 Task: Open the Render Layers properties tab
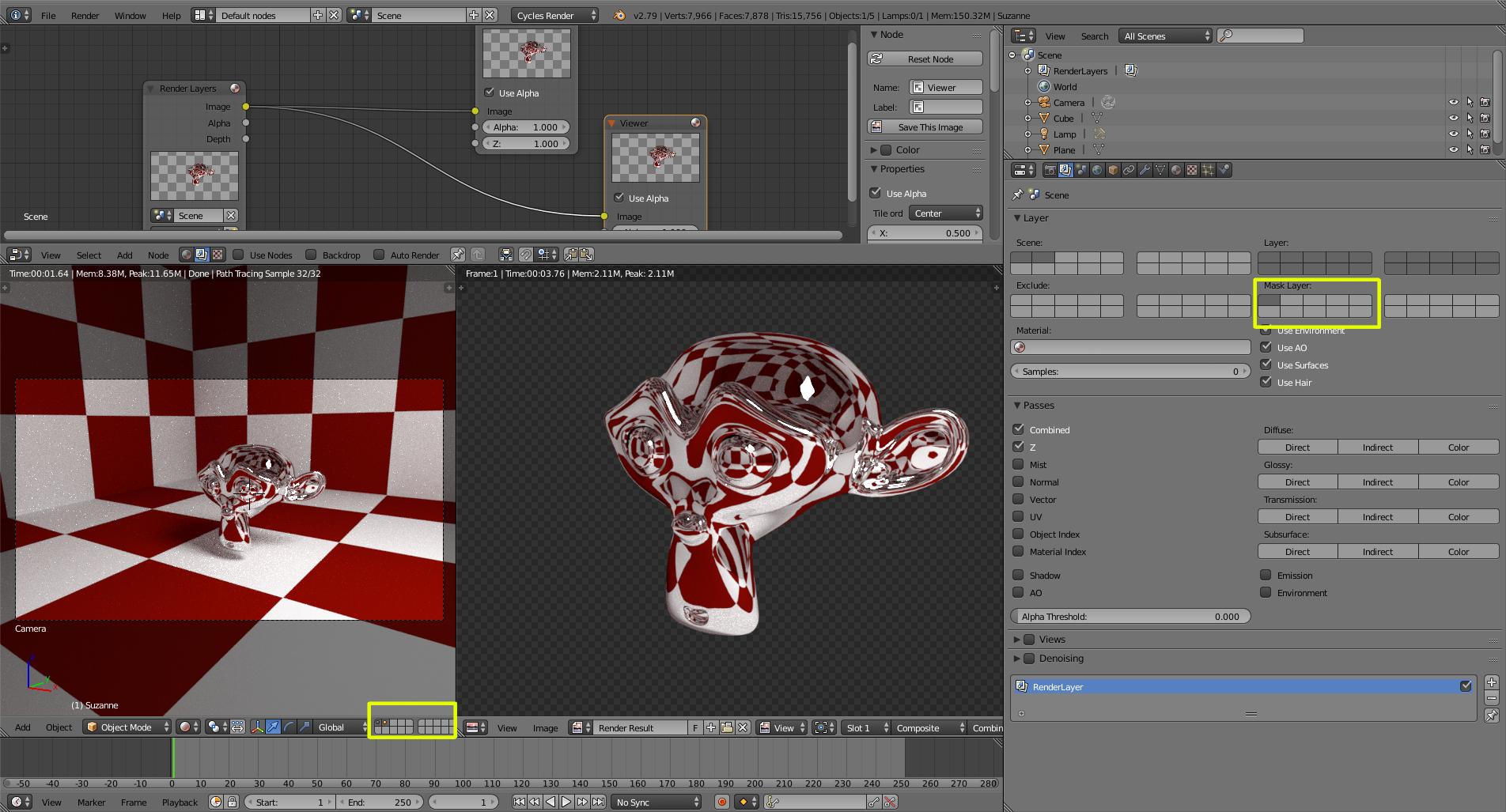(x=1065, y=170)
